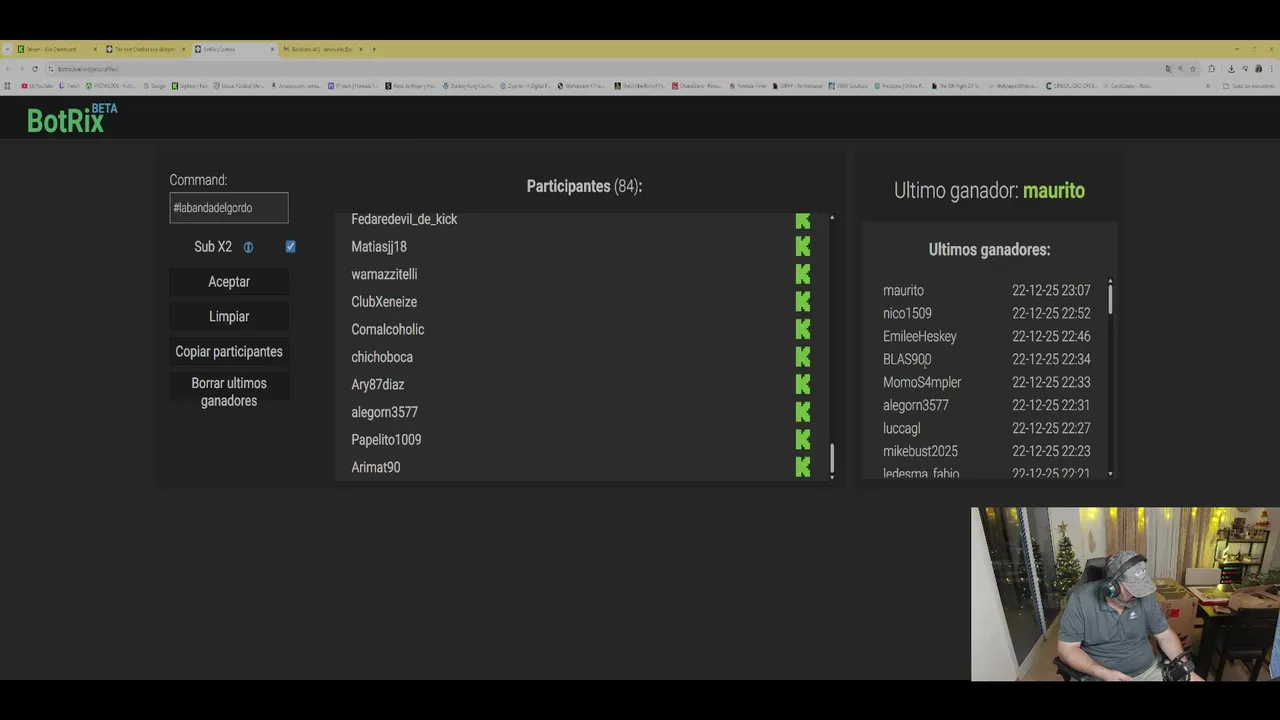Click the browser forward arrow

pyautogui.click(x=21, y=69)
